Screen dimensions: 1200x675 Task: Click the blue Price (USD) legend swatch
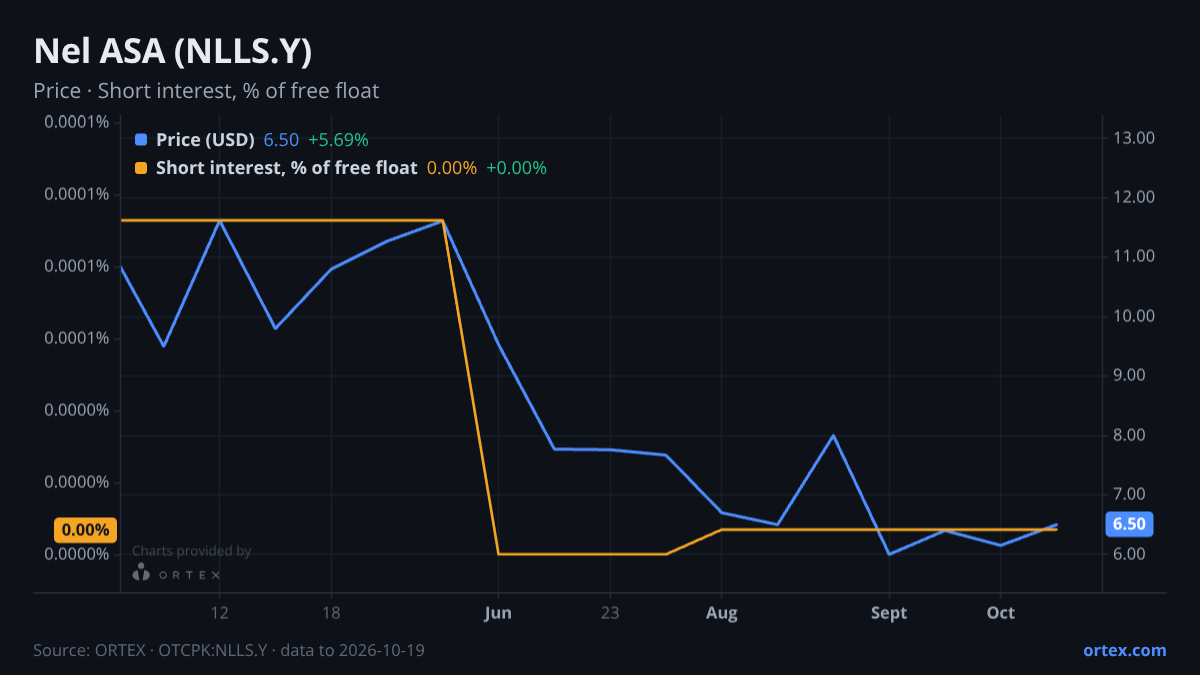(x=140, y=140)
